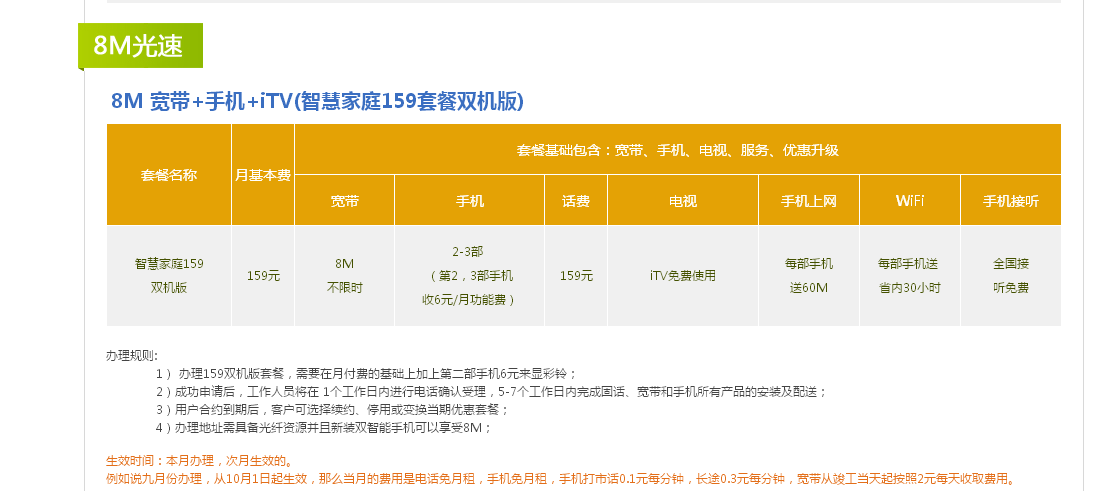Click the WiFi column header
Screen dimensions: 1100x491
tap(910, 201)
